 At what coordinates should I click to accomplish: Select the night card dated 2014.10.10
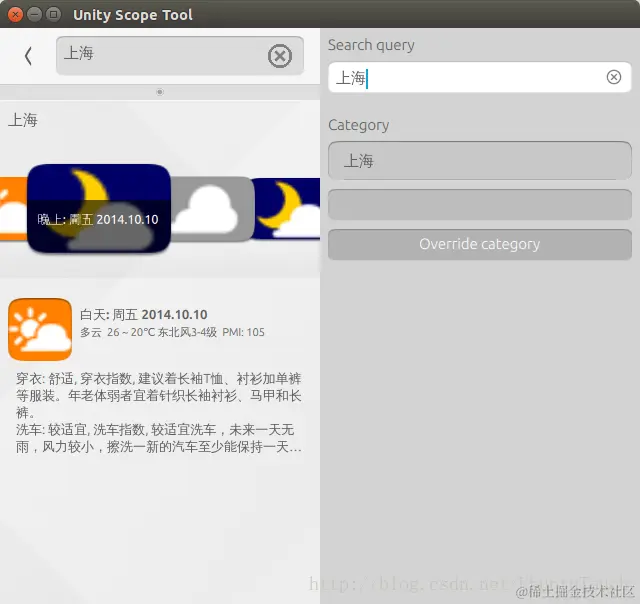[x=99, y=209]
